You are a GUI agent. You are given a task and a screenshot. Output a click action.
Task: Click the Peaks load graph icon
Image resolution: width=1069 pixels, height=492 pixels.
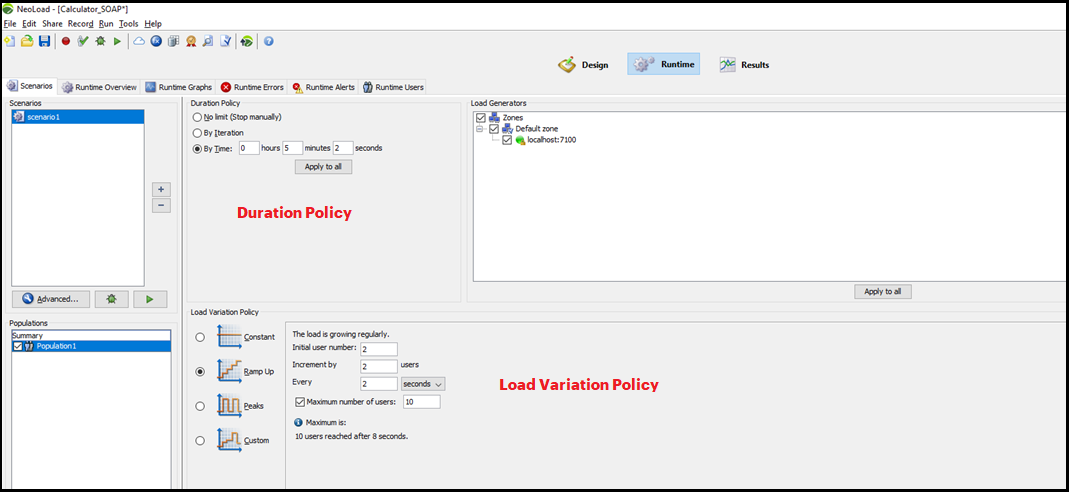pyautogui.click(x=229, y=405)
